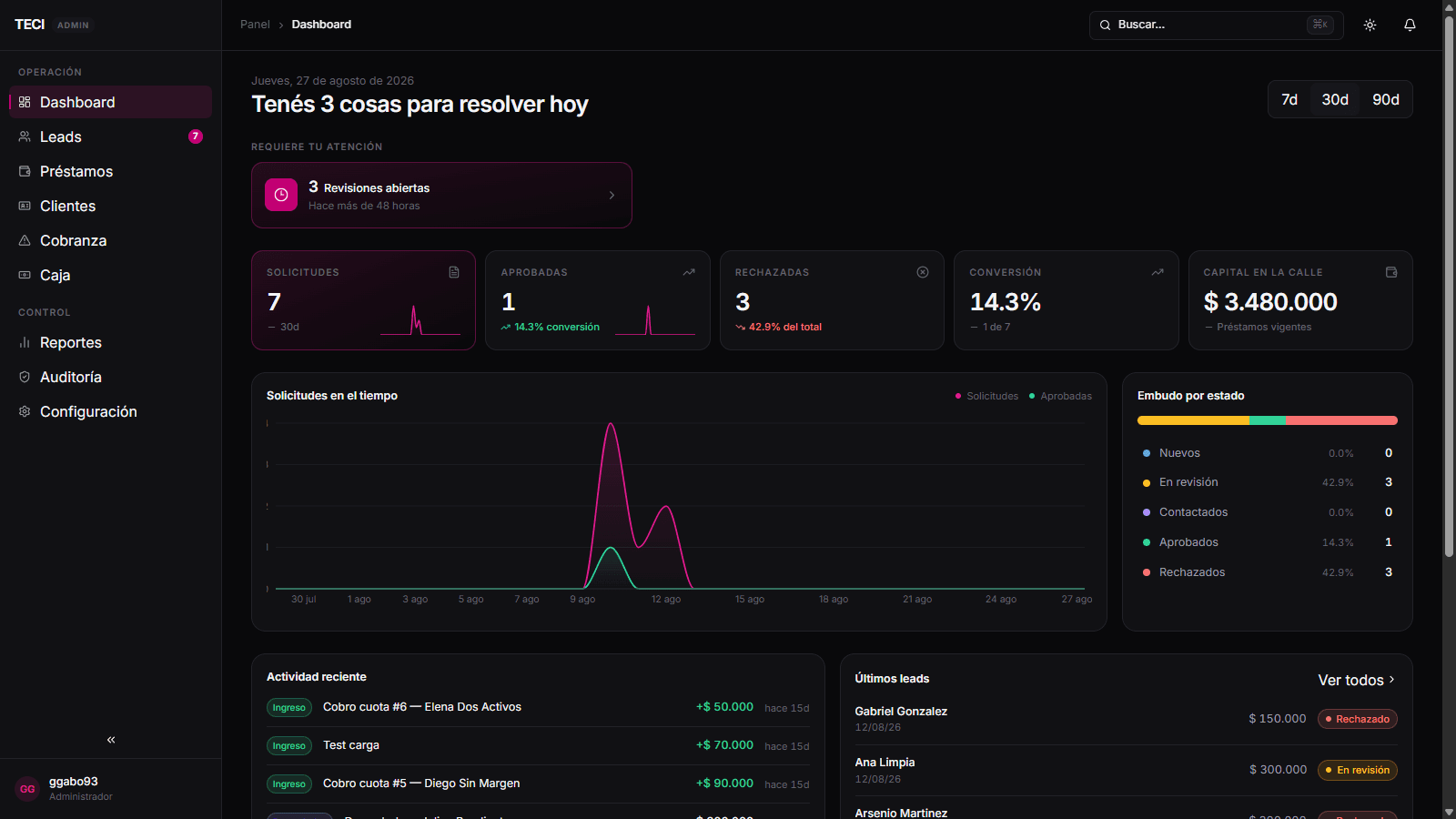The width and height of the screenshot is (1456, 819).
Task: Click the Rechazado status badge for Gabriel Gonzalez
Action: (x=1357, y=719)
